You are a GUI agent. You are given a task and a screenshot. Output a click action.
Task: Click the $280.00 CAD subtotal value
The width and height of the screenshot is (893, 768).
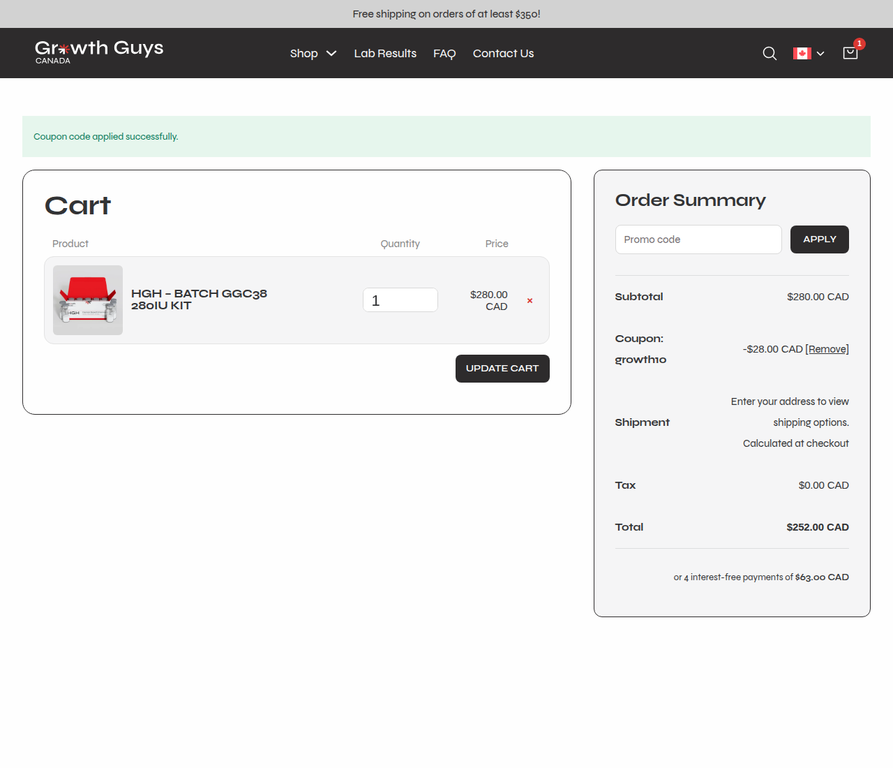pyautogui.click(x=817, y=297)
